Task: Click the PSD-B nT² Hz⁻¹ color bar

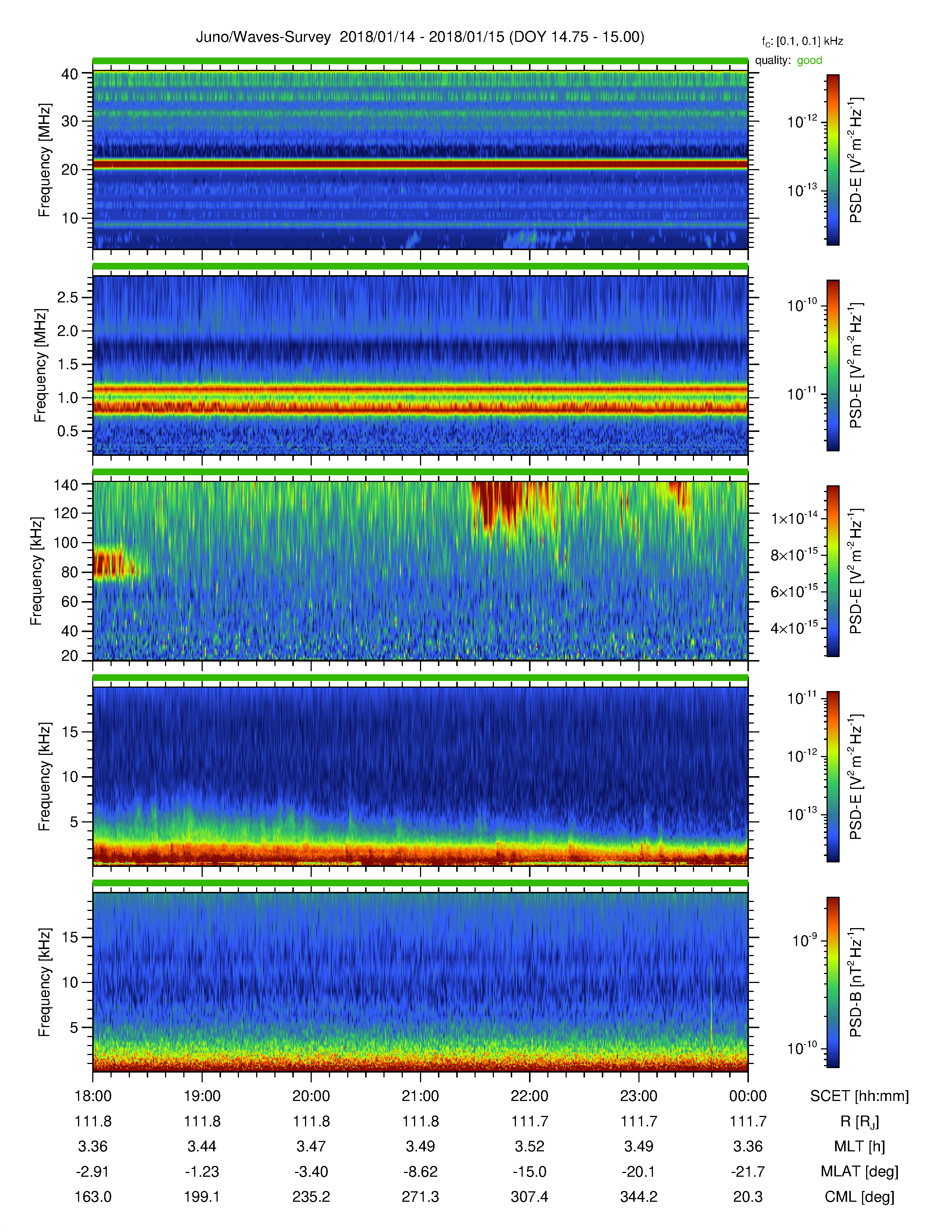Action: tap(833, 982)
